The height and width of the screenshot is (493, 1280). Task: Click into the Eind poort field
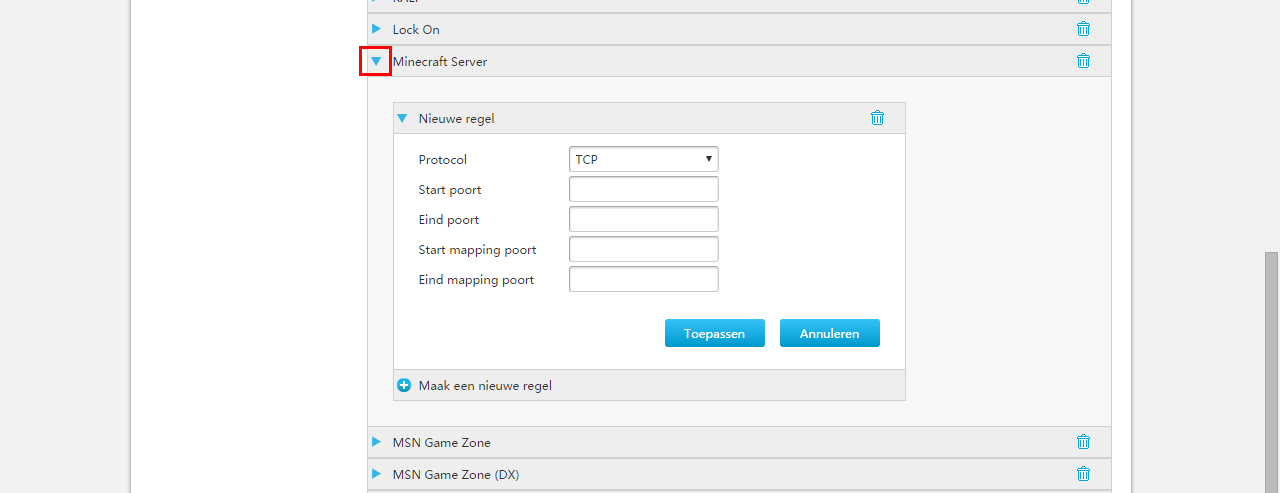643,219
